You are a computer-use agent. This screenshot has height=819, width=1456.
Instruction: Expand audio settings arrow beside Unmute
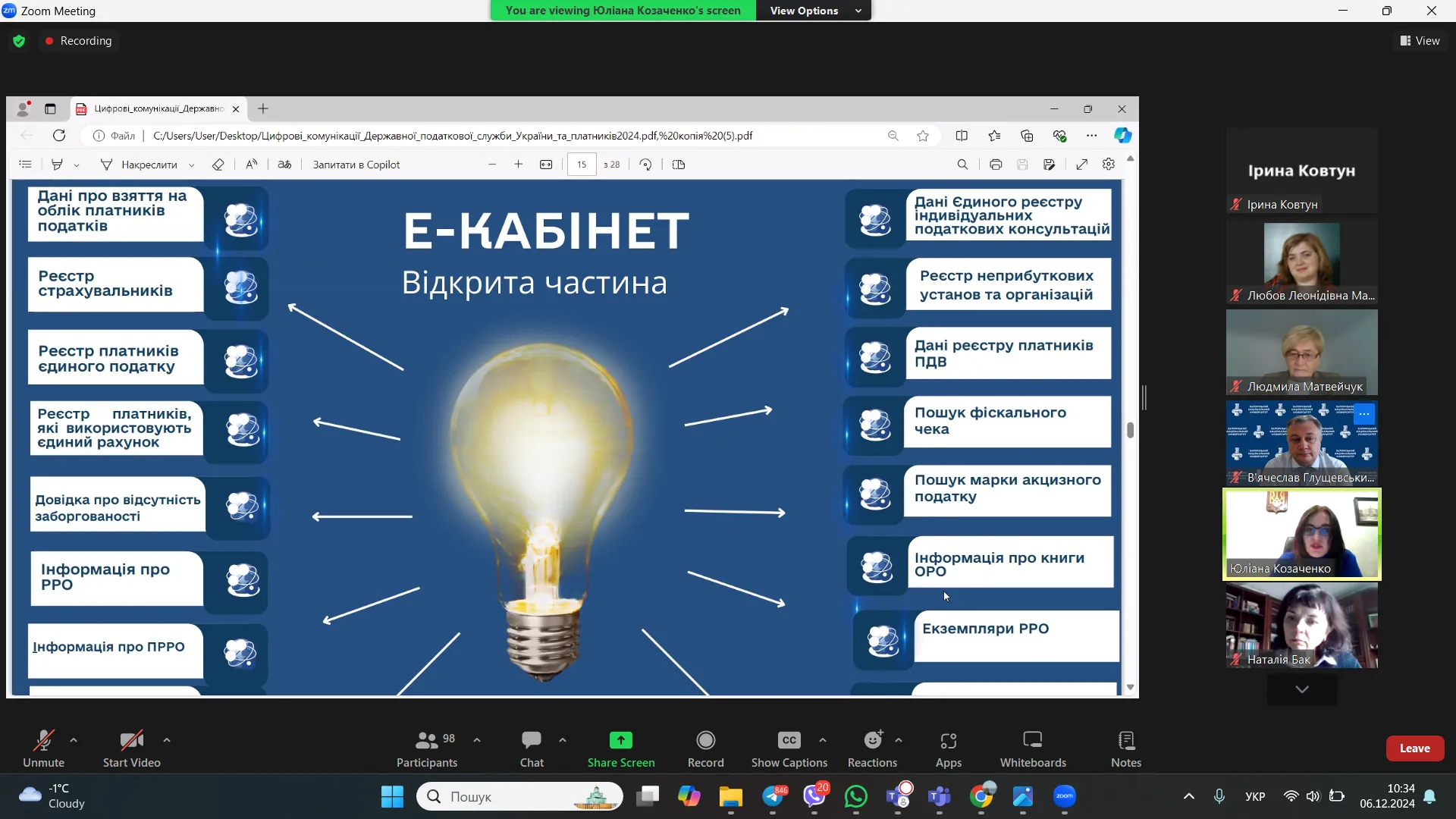click(x=74, y=739)
